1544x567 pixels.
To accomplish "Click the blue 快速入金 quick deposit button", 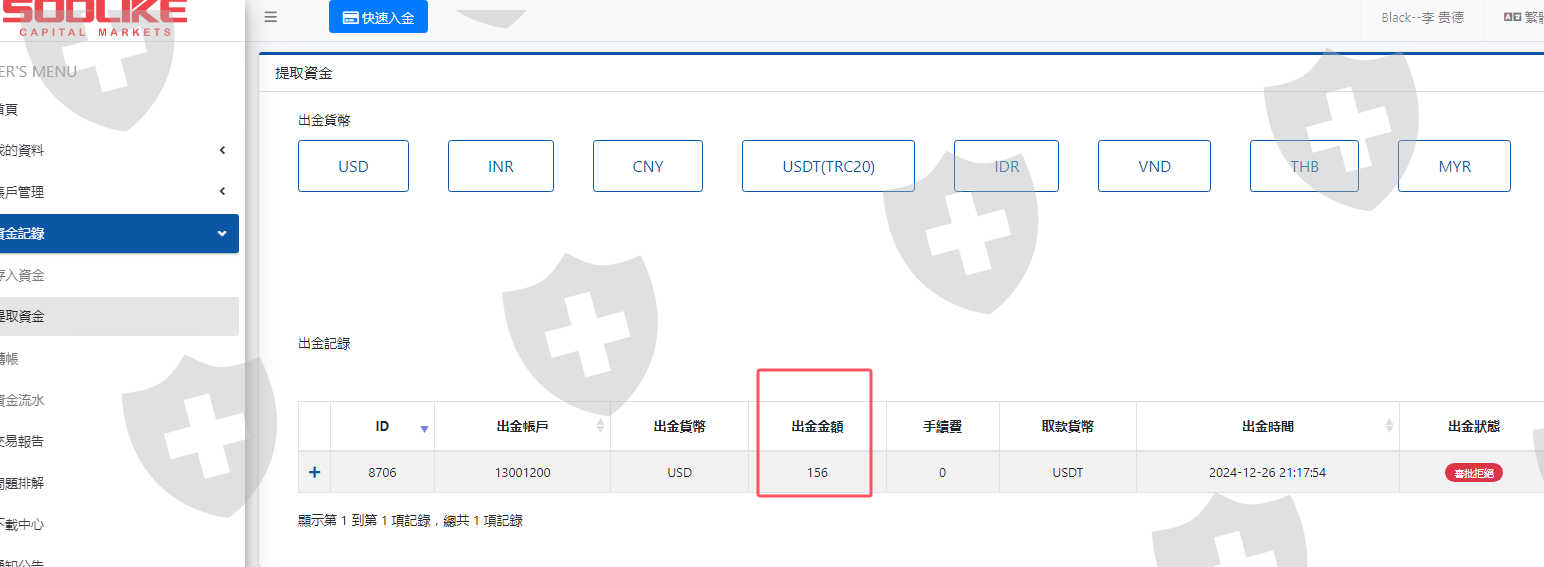I will click(x=378, y=18).
